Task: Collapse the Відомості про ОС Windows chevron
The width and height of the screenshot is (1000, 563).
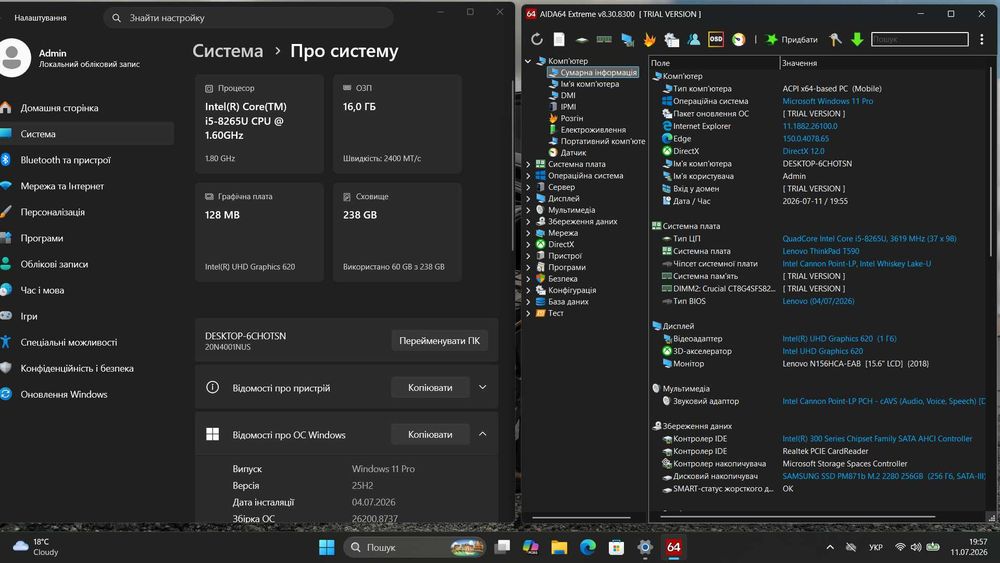Action: click(483, 434)
